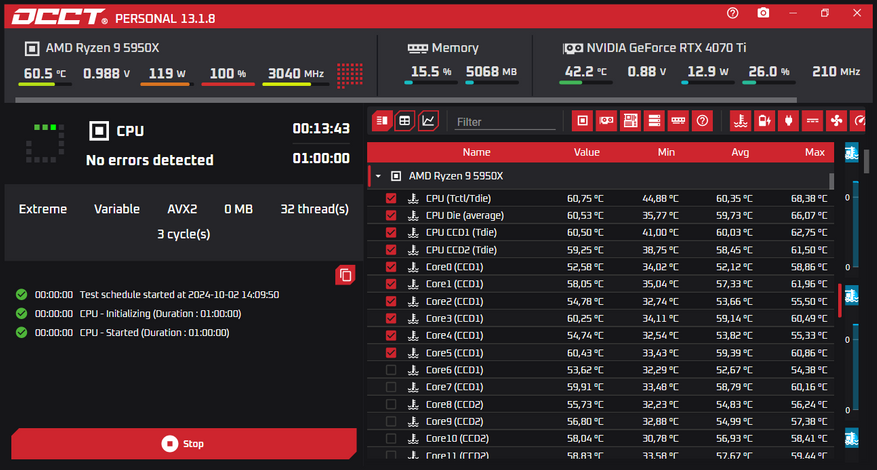The width and height of the screenshot is (877, 470).
Task: Click the 5068 MB memory used value
Action: [x=491, y=72]
